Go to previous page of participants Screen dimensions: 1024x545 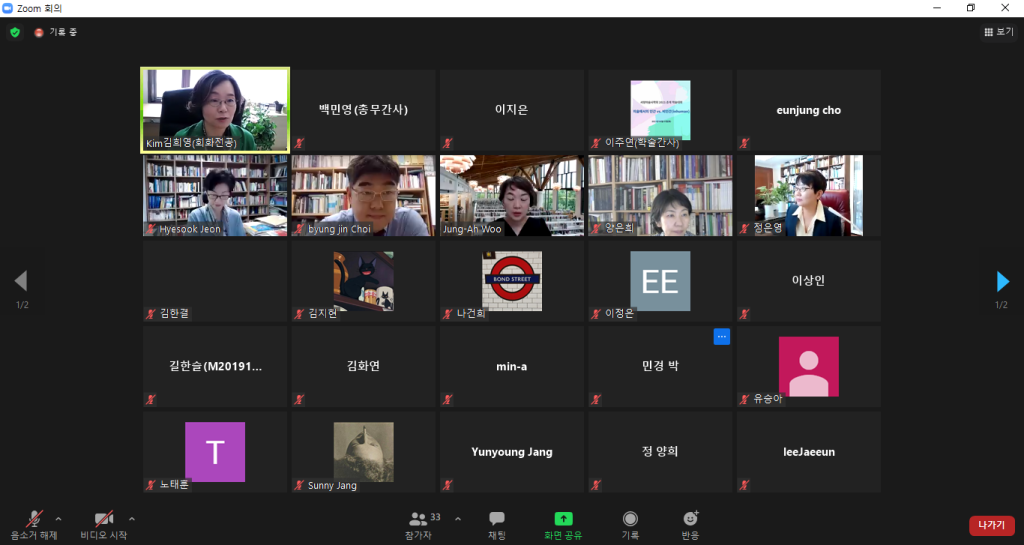pyautogui.click(x=20, y=281)
